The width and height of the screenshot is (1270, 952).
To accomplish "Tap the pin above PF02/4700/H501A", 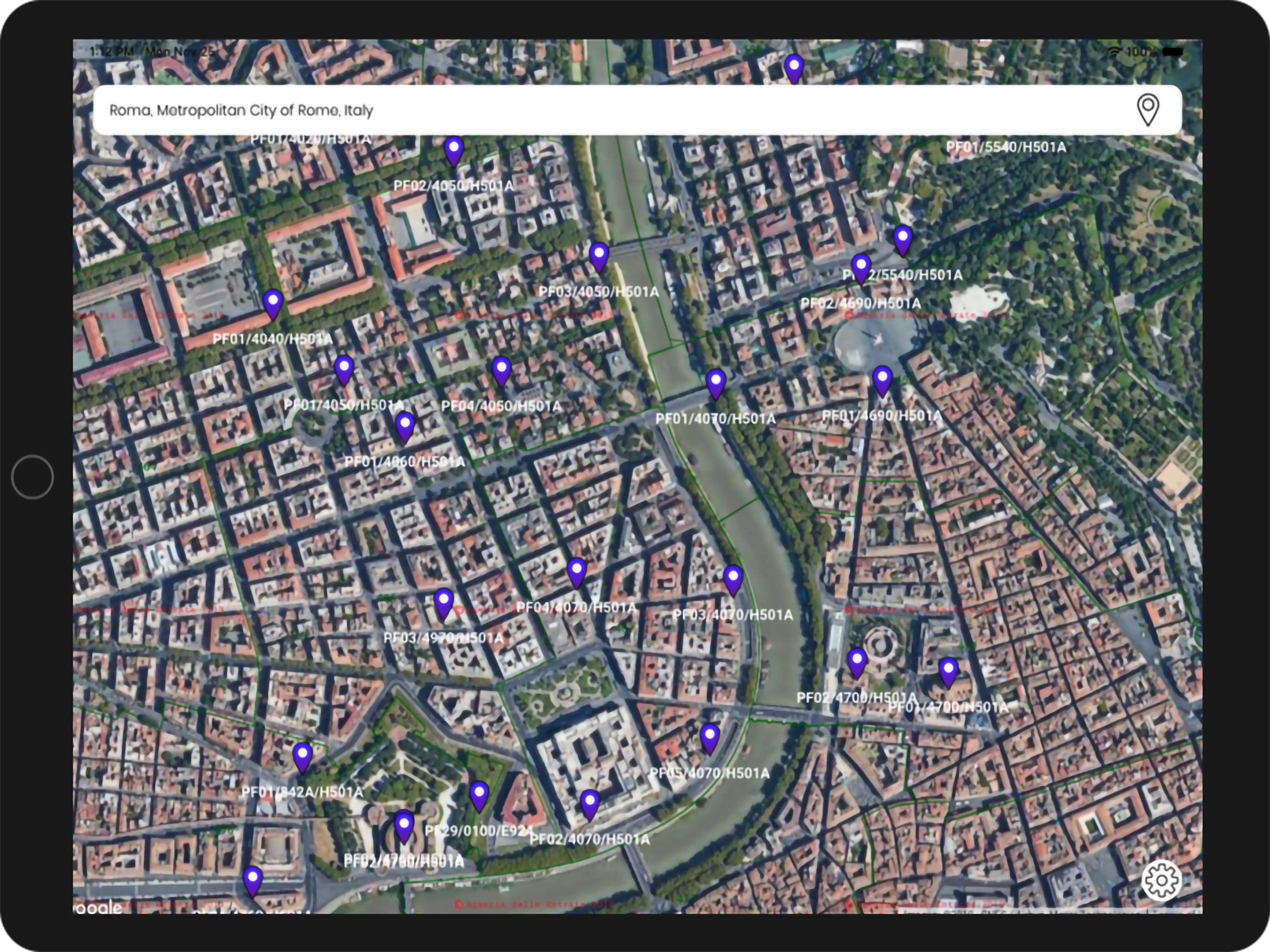I will [857, 662].
